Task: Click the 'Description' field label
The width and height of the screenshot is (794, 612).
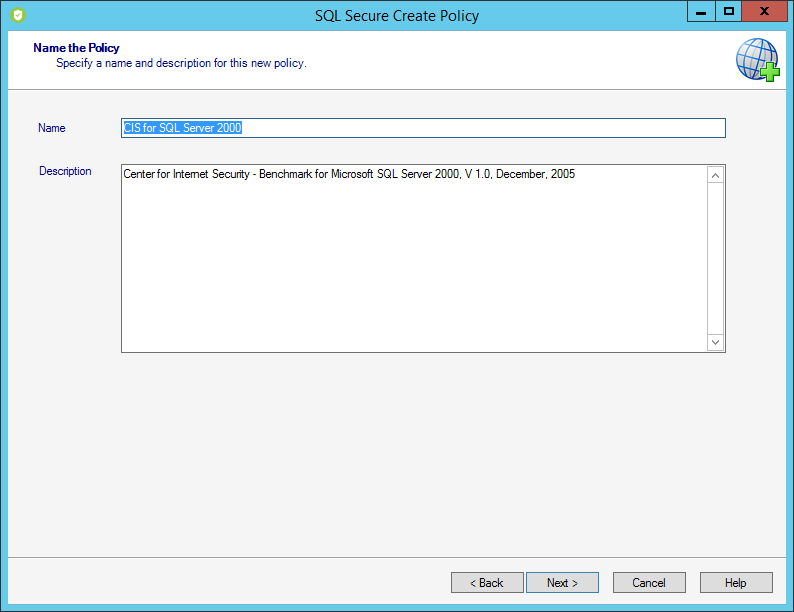Action: [65, 171]
